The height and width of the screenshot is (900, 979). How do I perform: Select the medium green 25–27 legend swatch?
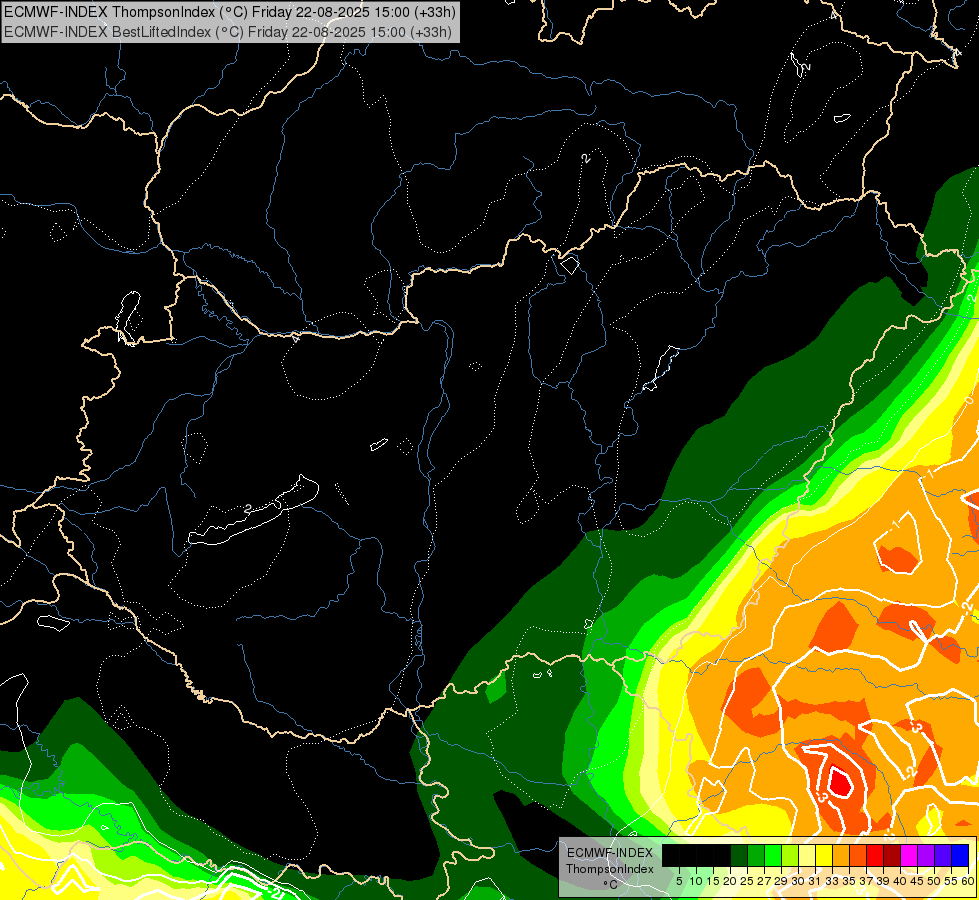(x=756, y=855)
